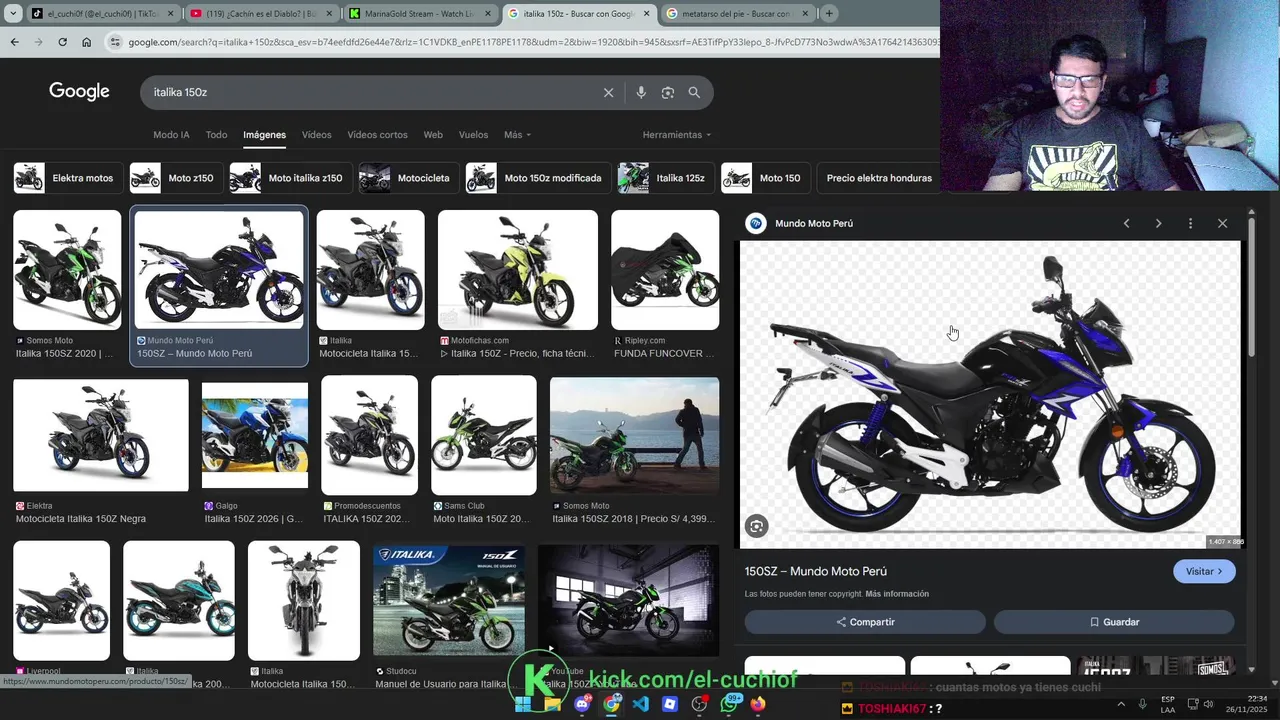Show next image in preview panel
Screen dimensions: 1280x720
coord(1158,223)
